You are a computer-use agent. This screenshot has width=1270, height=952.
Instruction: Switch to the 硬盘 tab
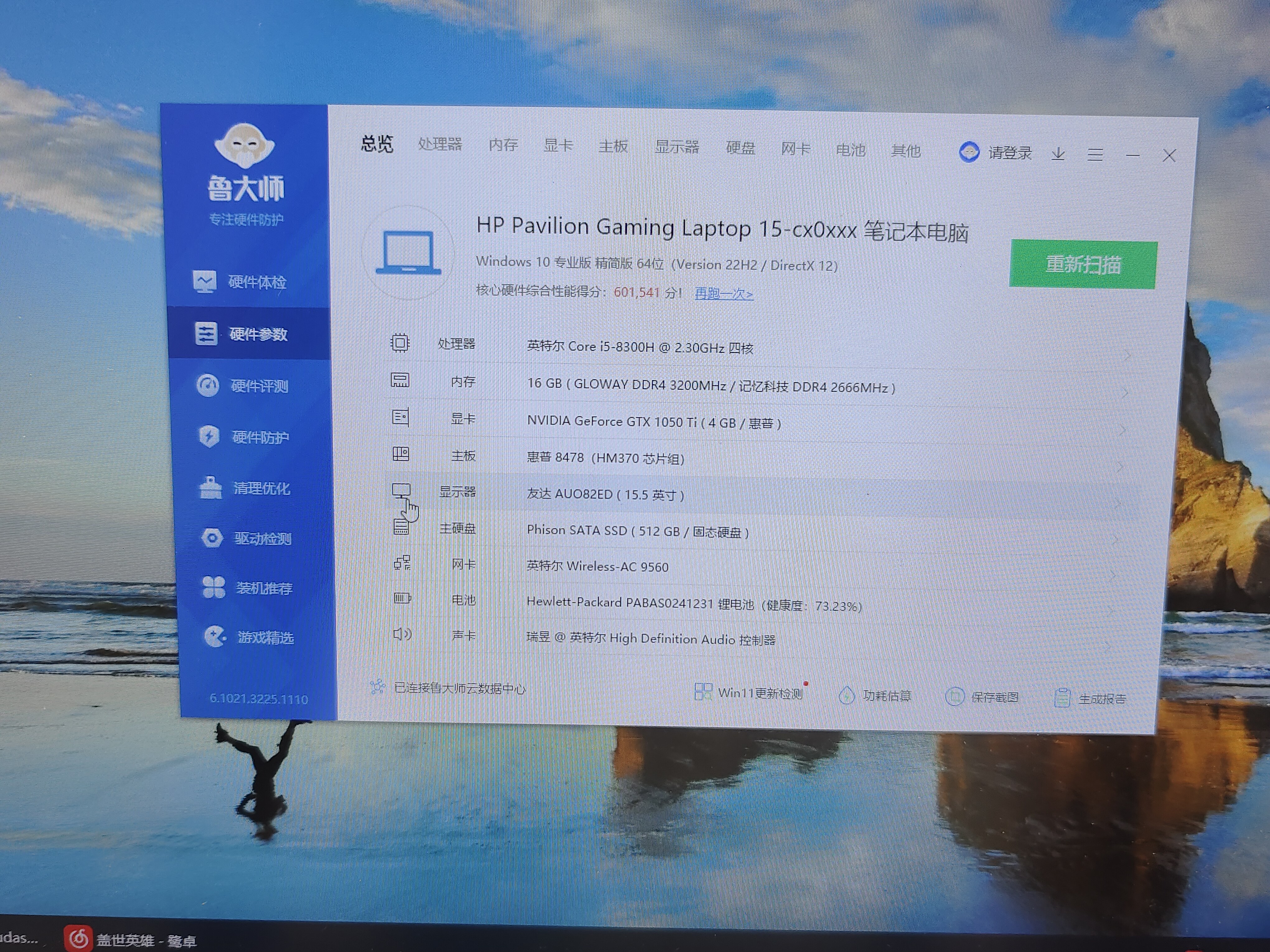coord(740,148)
